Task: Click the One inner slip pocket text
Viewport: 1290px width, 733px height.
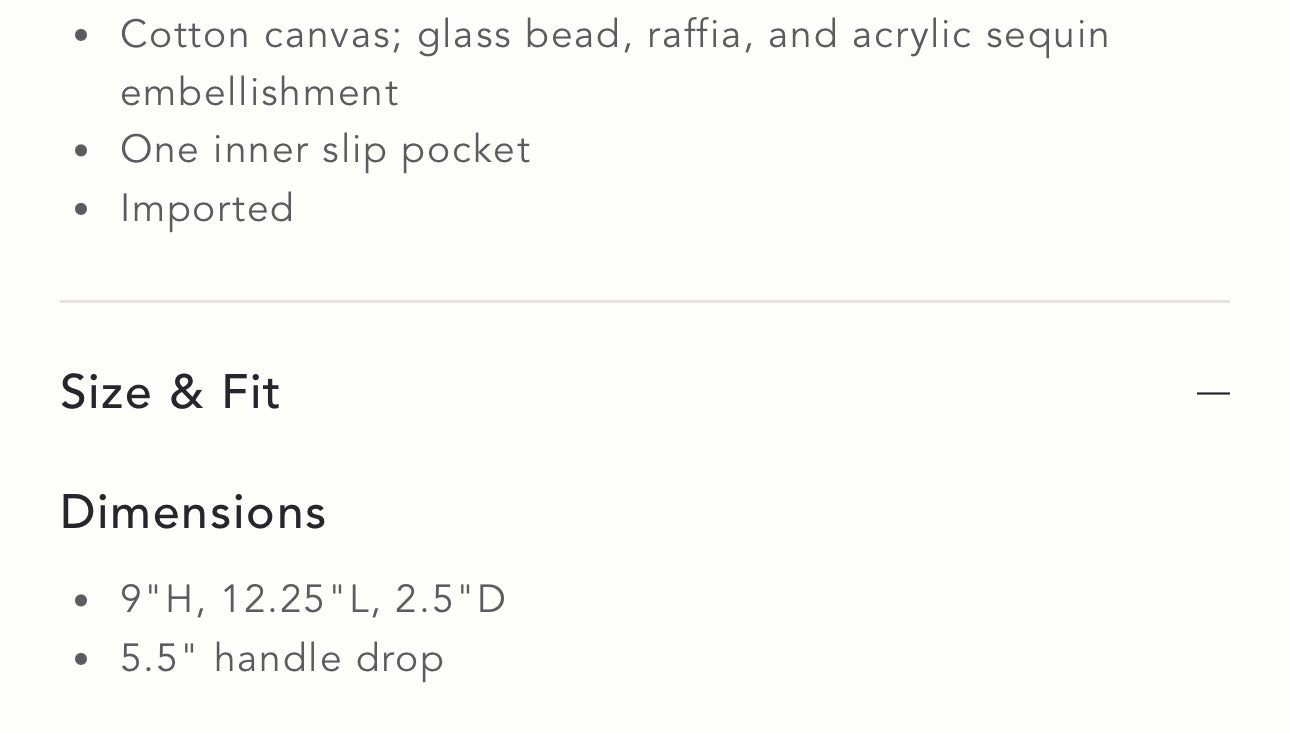Action: [x=325, y=149]
